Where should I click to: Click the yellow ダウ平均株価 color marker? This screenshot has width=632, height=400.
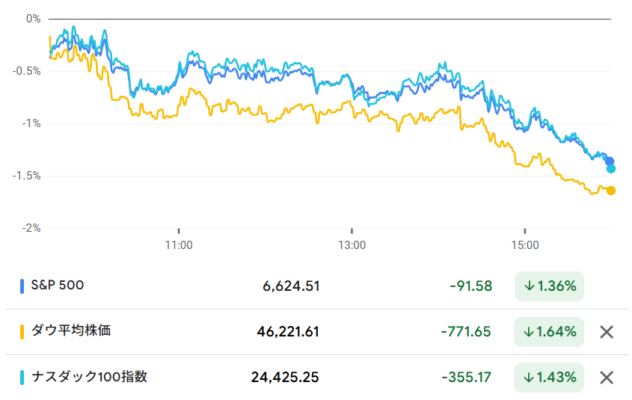coord(23,332)
